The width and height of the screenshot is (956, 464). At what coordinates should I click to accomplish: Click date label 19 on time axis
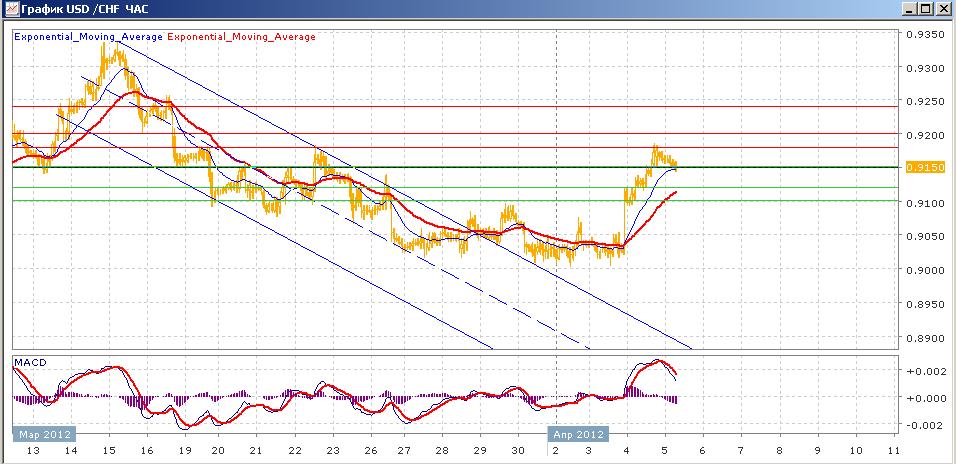[185, 451]
